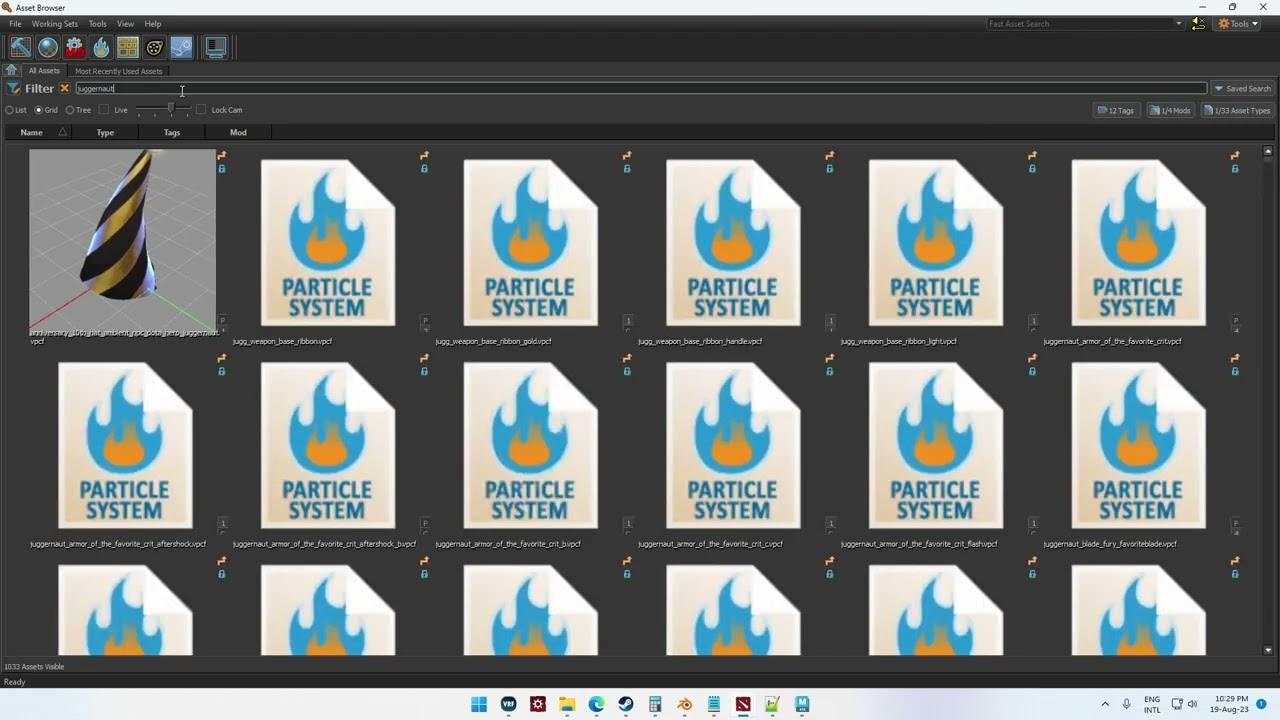Switch to the All Assets tab

[x=44, y=71]
